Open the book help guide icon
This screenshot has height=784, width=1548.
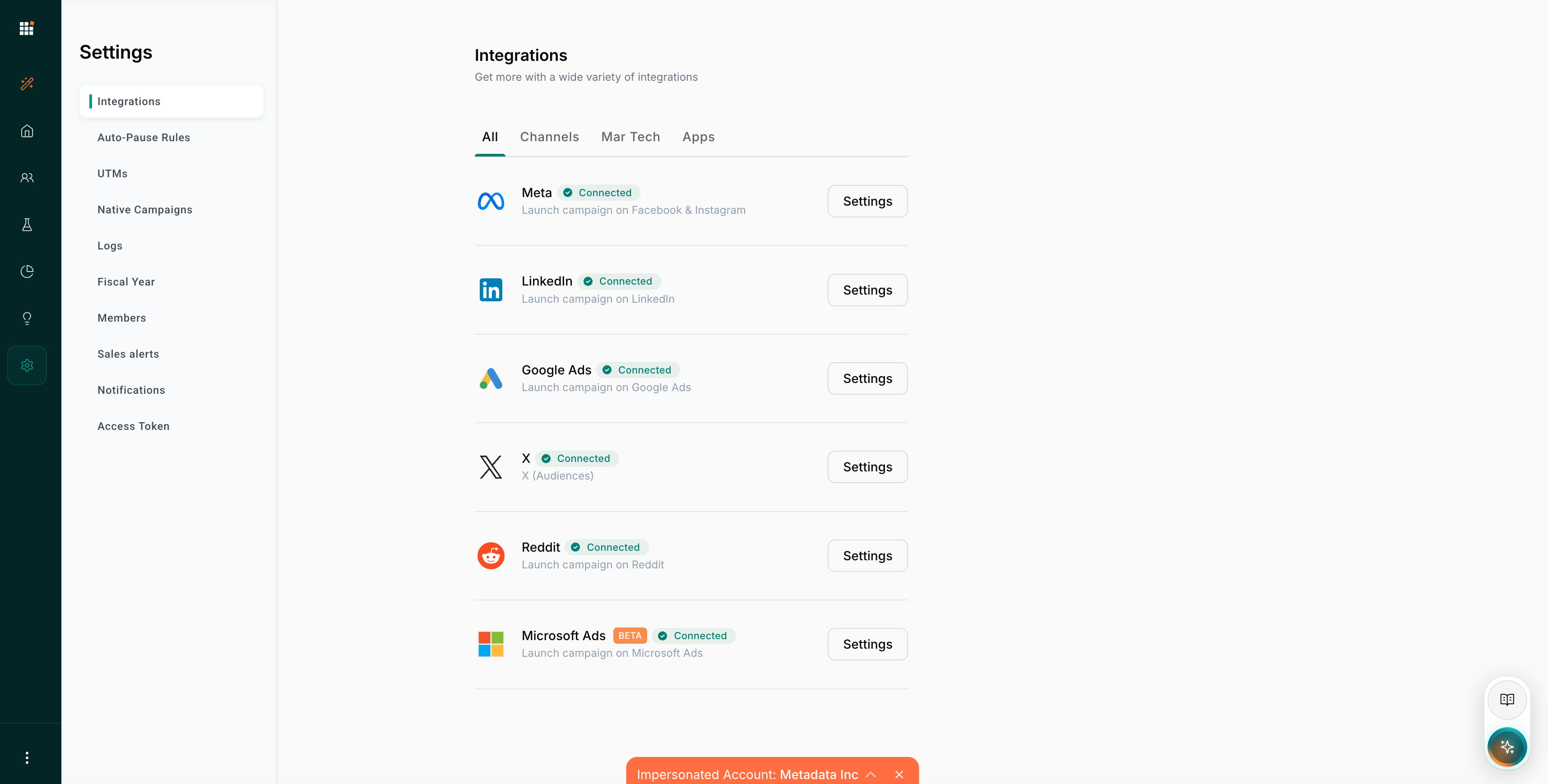point(1506,699)
